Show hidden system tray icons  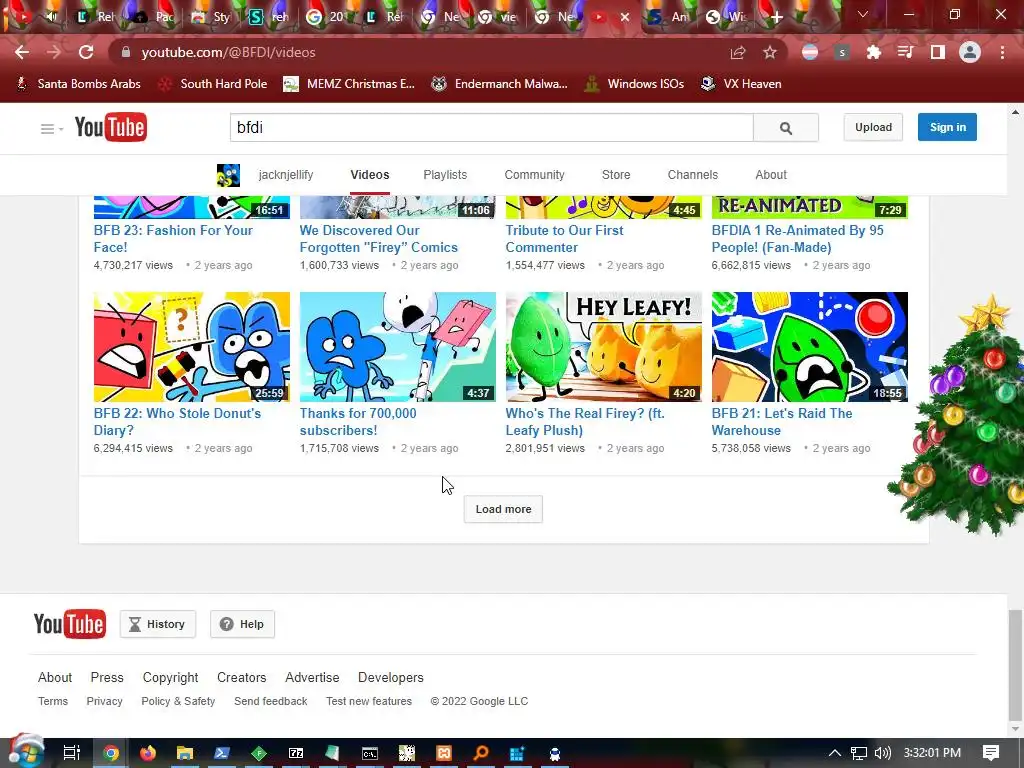click(x=835, y=753)
